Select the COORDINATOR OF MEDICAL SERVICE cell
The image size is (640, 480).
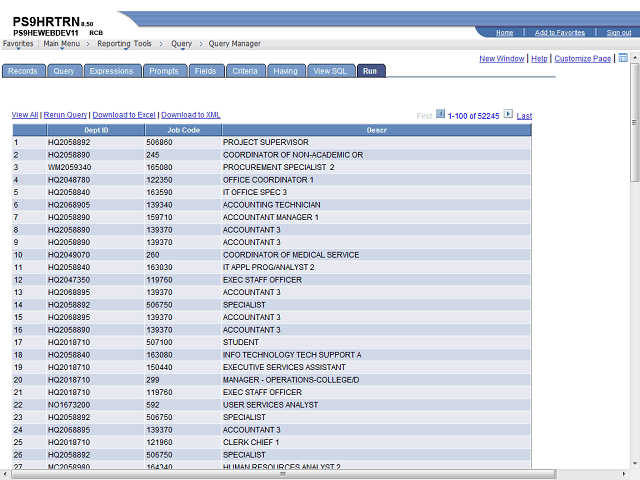376,255
